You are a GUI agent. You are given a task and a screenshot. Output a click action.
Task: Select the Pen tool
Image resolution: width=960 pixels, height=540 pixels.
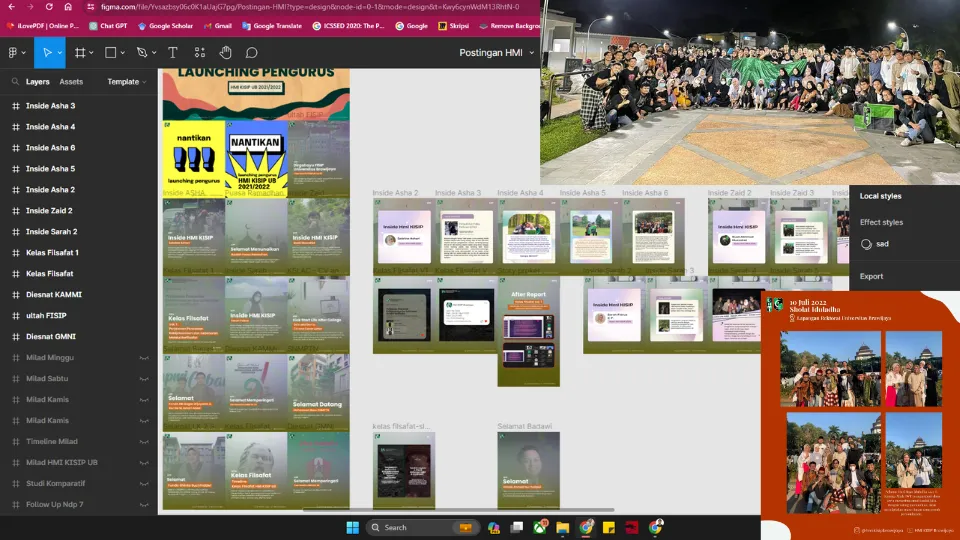[141, 52]
